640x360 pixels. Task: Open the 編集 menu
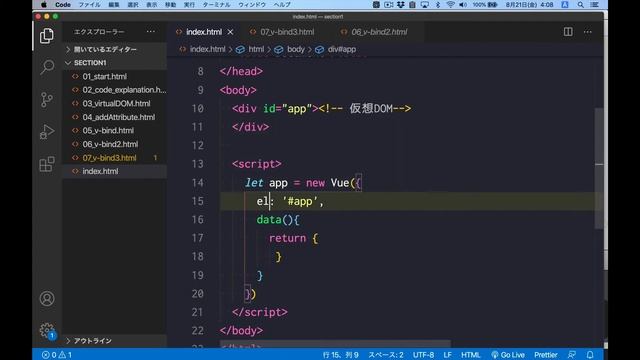(x=114, y=5)
